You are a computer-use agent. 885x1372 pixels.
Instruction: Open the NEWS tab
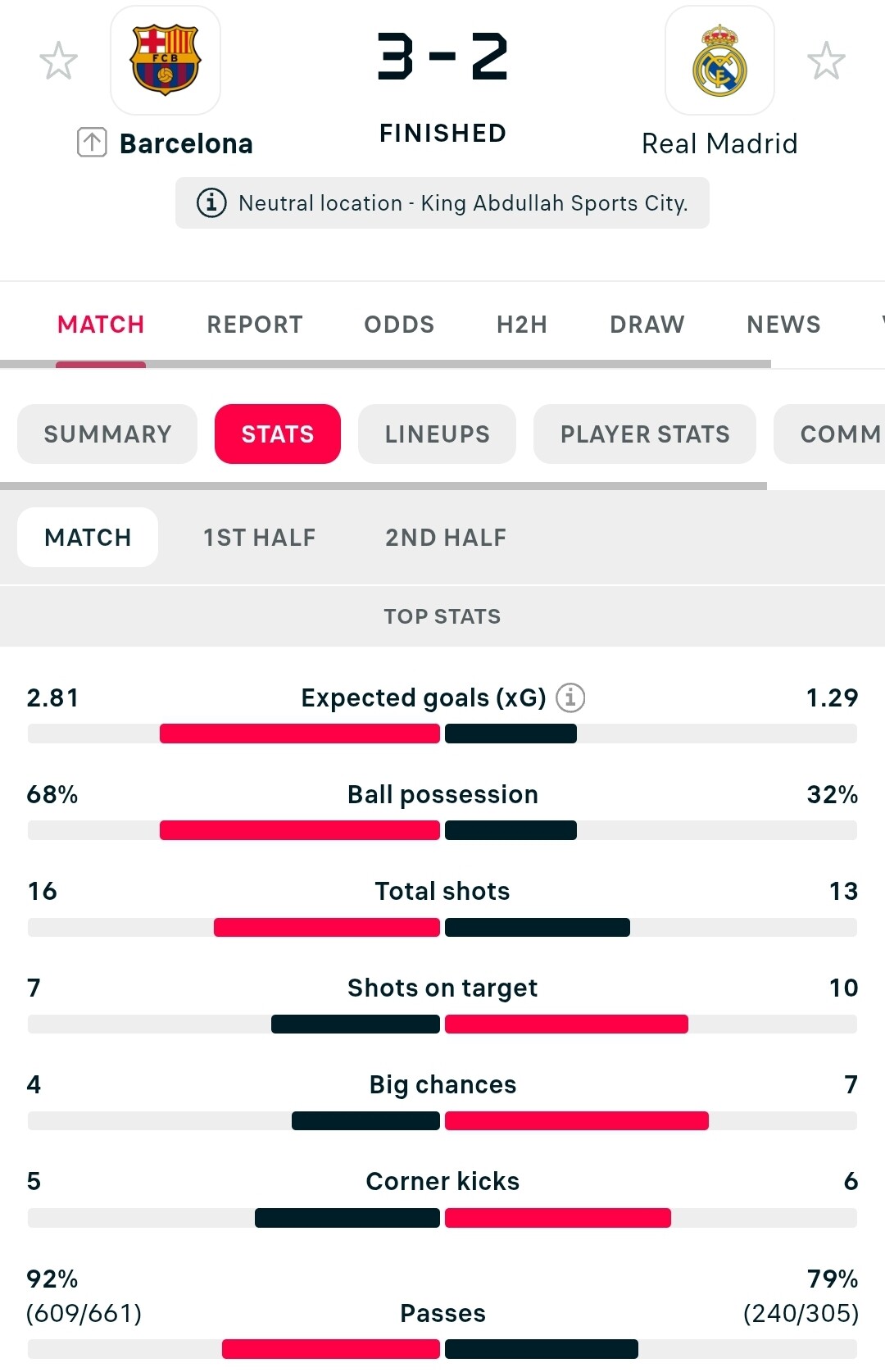pos(783,325)
